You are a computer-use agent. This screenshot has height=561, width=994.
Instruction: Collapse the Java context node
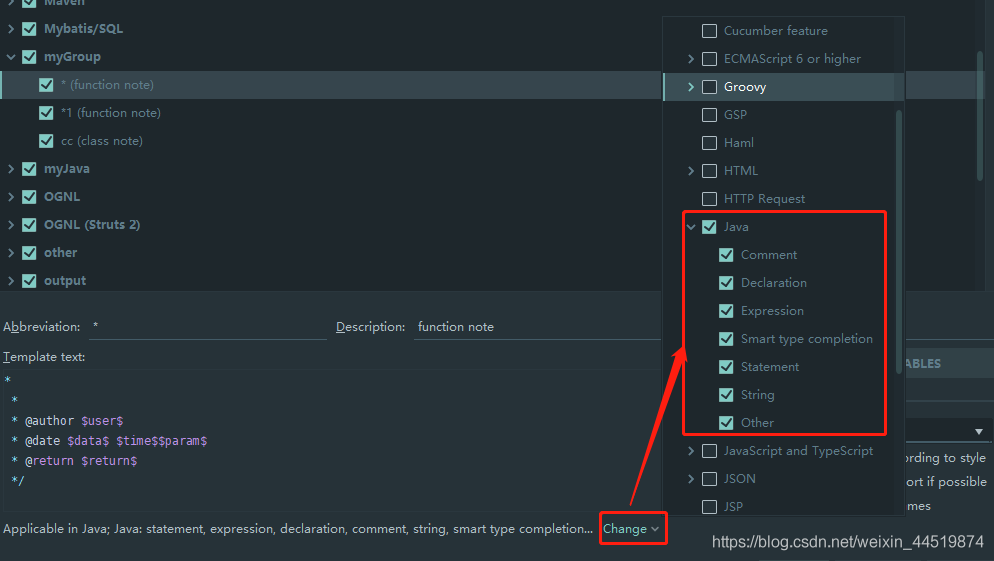point(691,226)
